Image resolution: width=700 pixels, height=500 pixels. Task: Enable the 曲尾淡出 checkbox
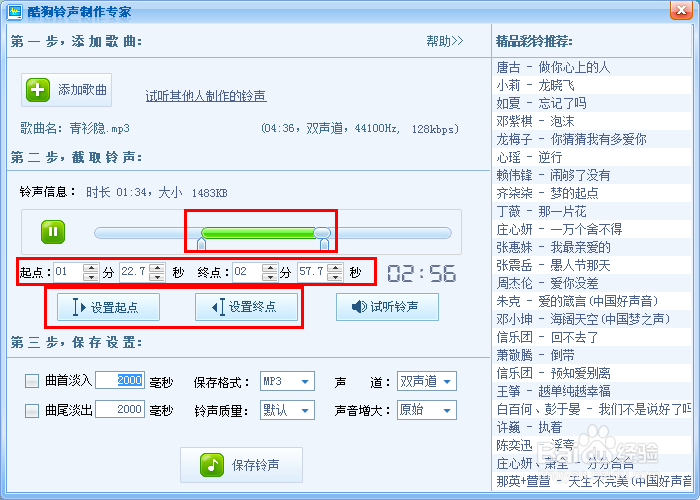pyautogui.click(x=32, y=410)
